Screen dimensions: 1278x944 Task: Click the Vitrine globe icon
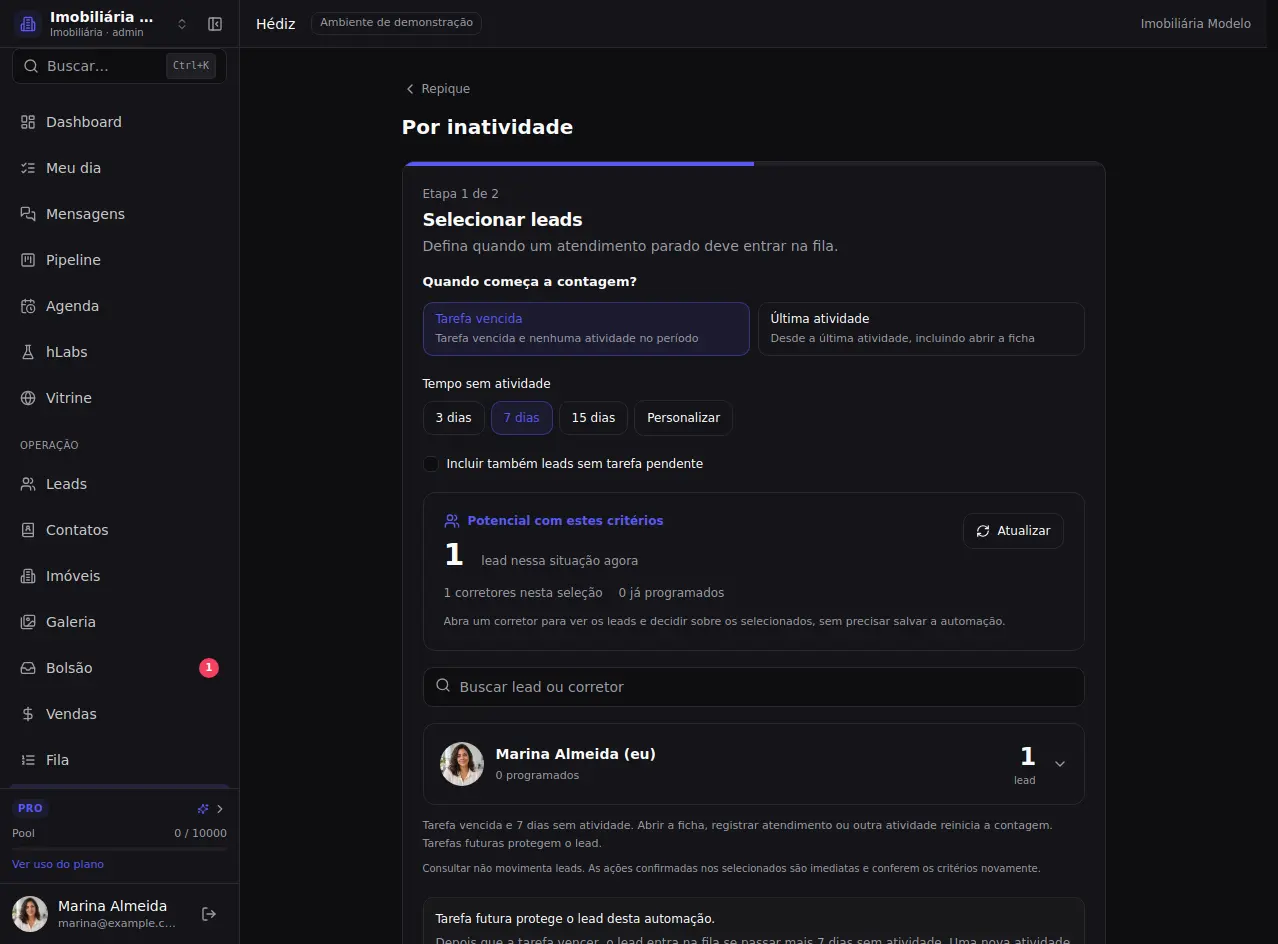28,398
